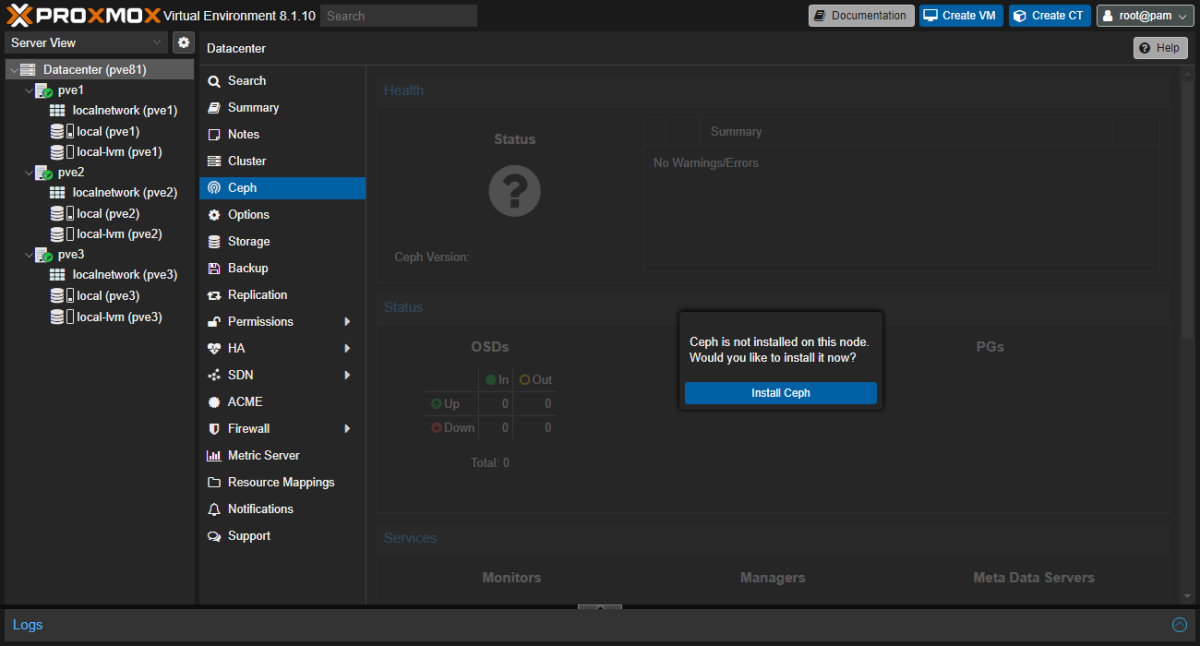Click the ACME certificate icon

(214, 402)
